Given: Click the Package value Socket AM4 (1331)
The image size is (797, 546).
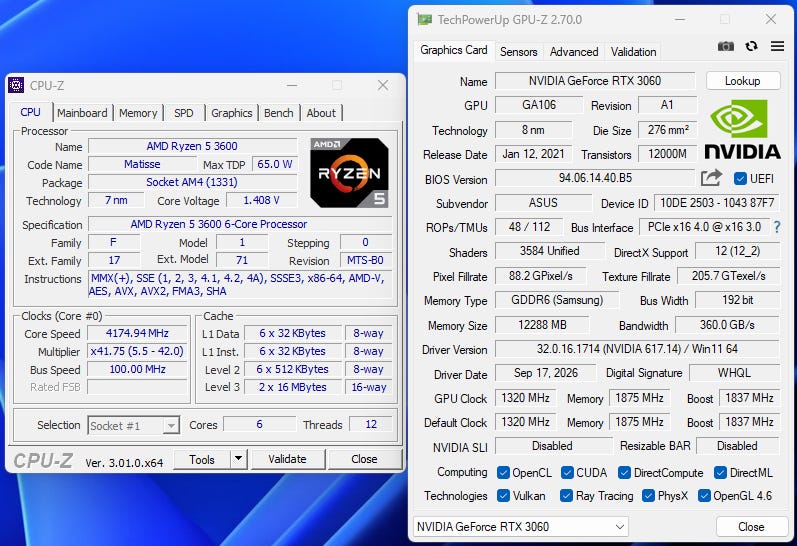Looking at the screenshot, I should (x=193, y=182).
